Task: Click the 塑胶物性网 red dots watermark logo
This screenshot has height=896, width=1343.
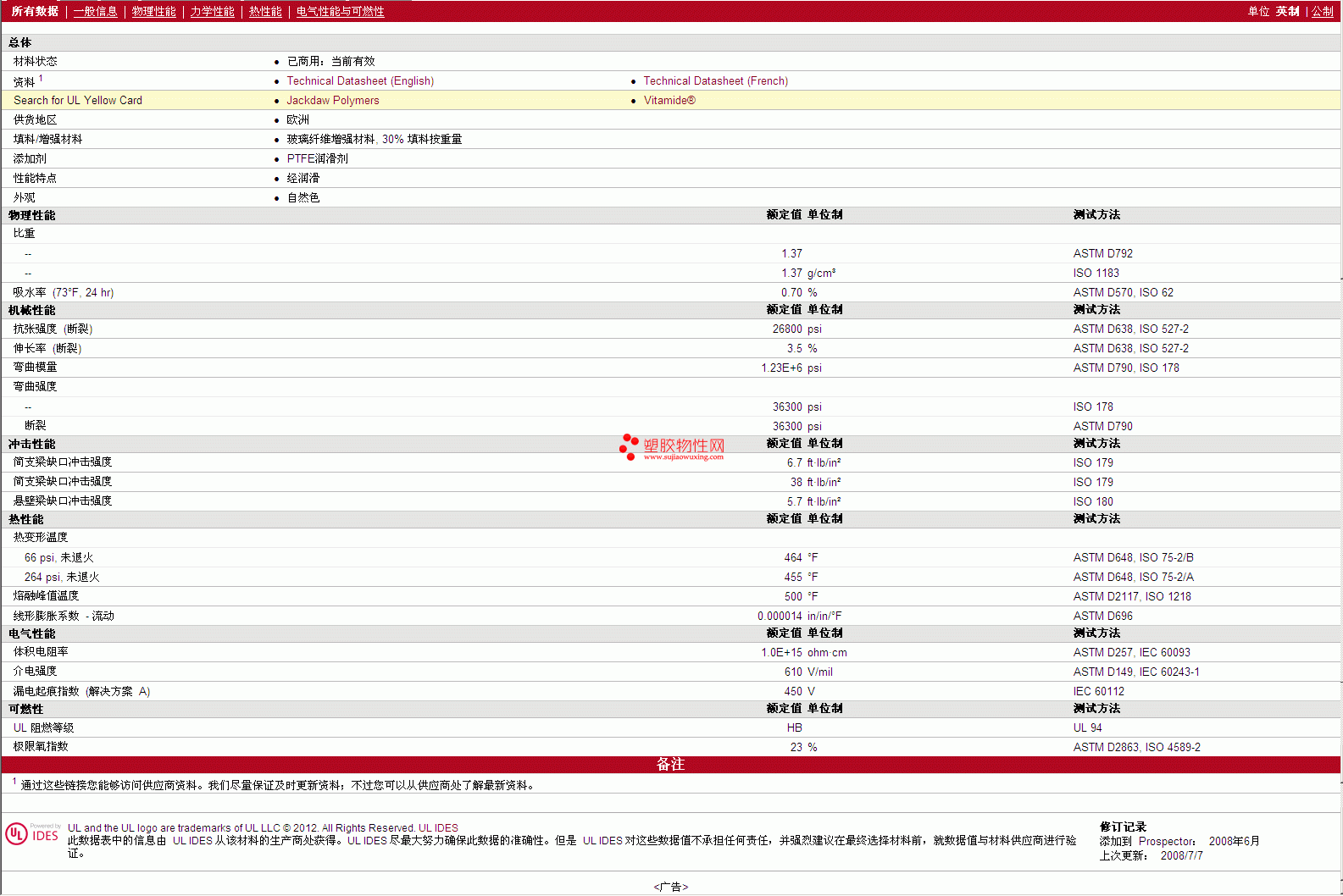Action: click(x=629, y=446)
